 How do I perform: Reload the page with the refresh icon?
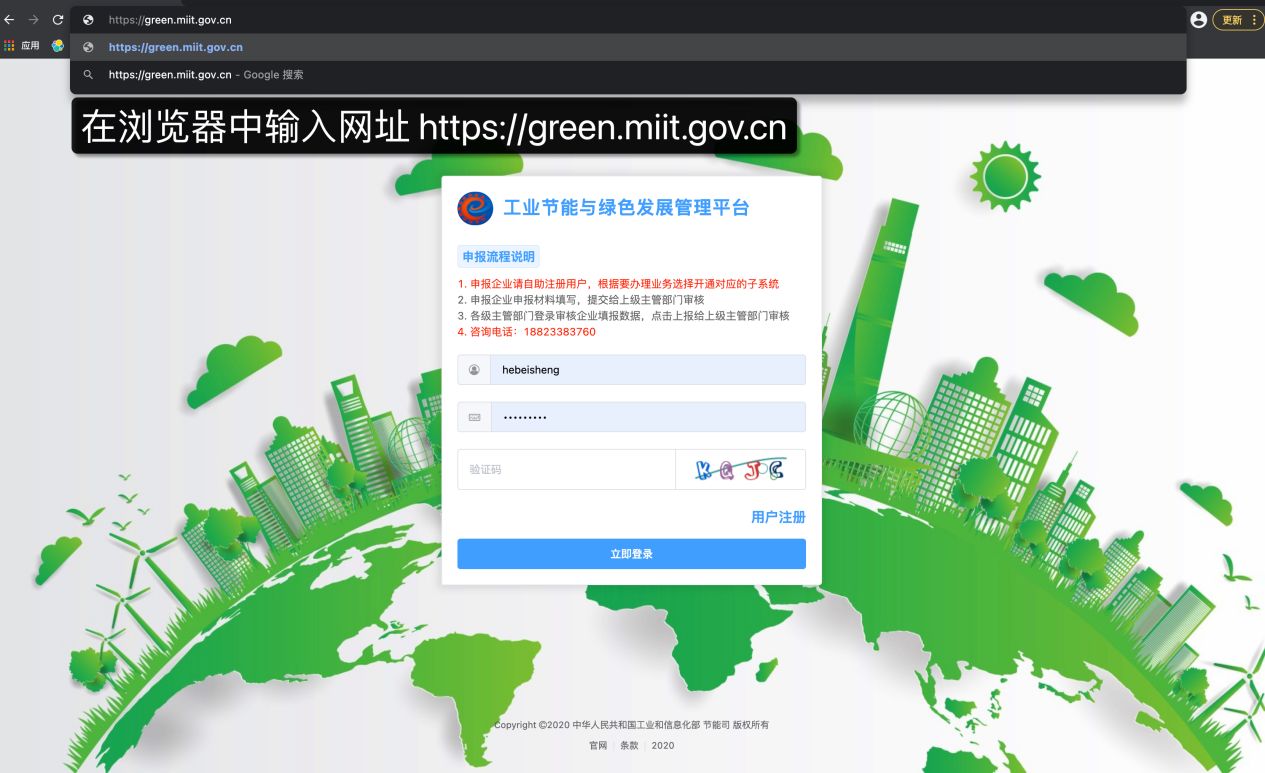[58, 19]
